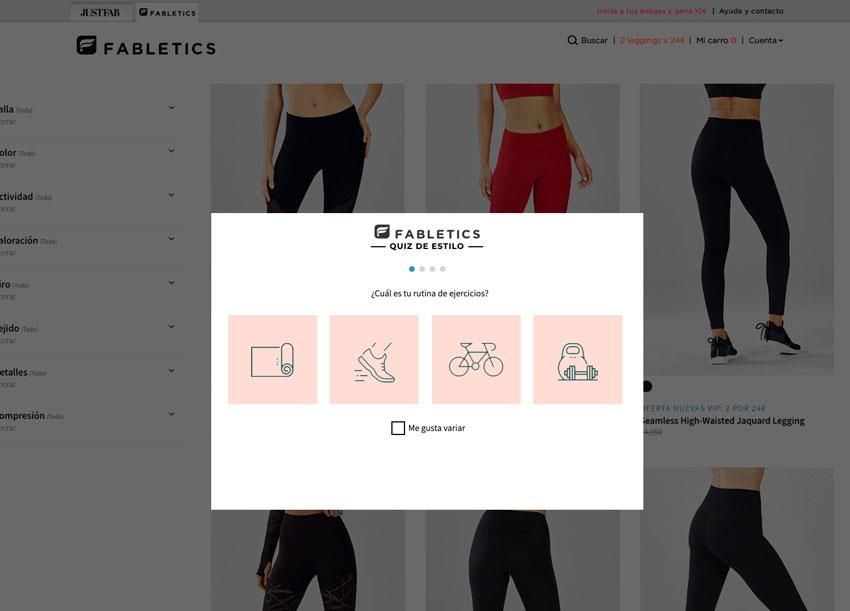Open the 'Ayuda y contacto' link

(751, 11)
